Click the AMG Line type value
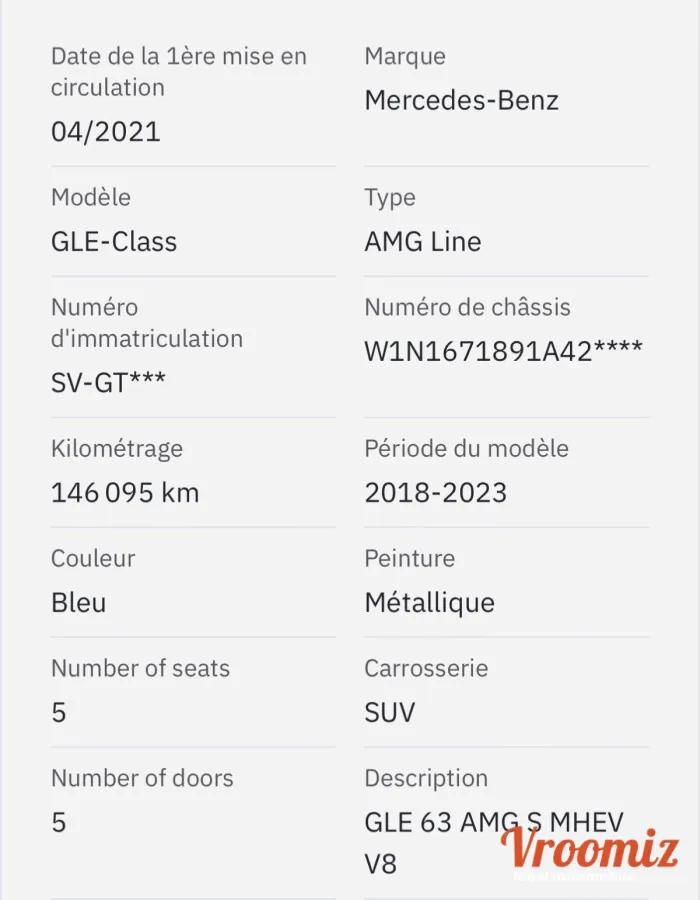Image resolution: width=700 pixels, height=900 pixels. click(x=422, y=242)
